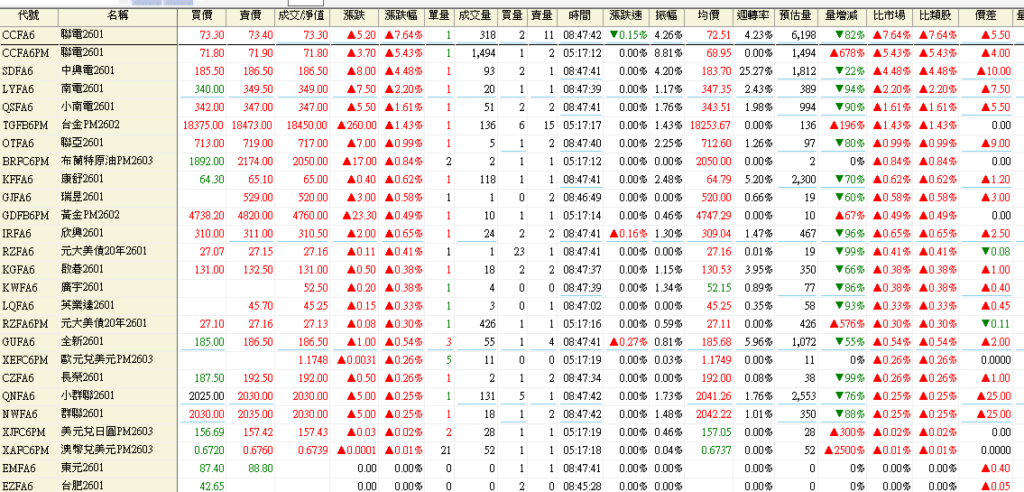Choose the 黃金PM2602 contract name
This screenshot has width=1024, height=492.
(x=90, y=214)
